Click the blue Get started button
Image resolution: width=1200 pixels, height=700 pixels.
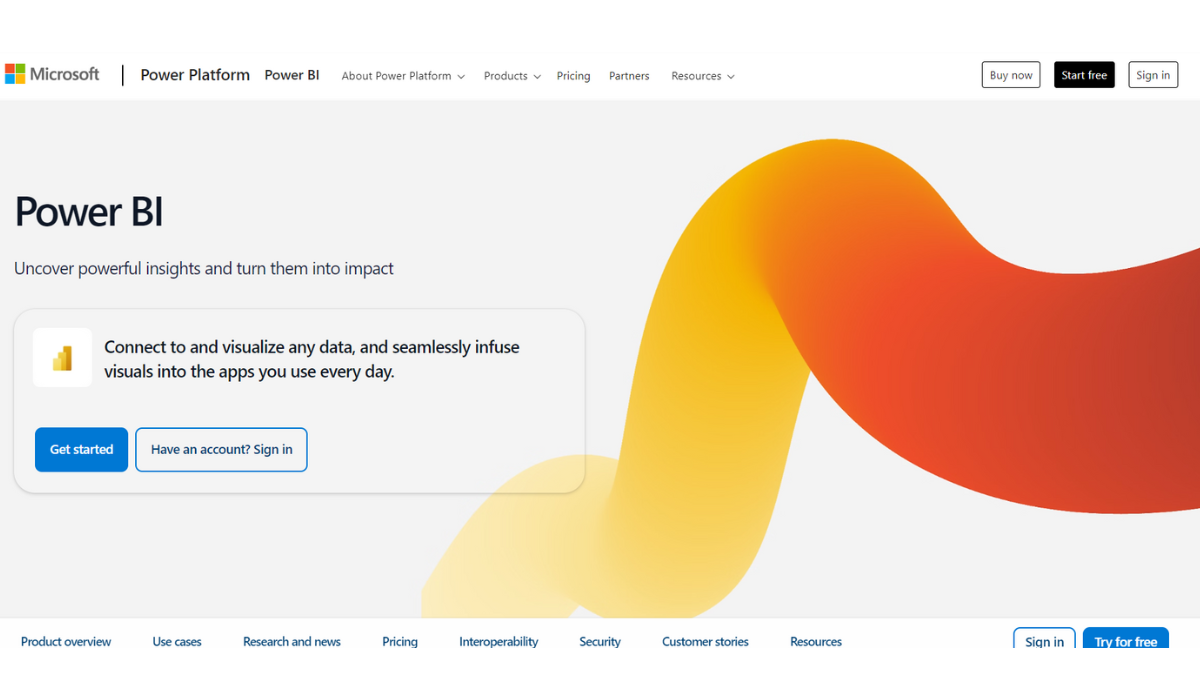point(81,450)
